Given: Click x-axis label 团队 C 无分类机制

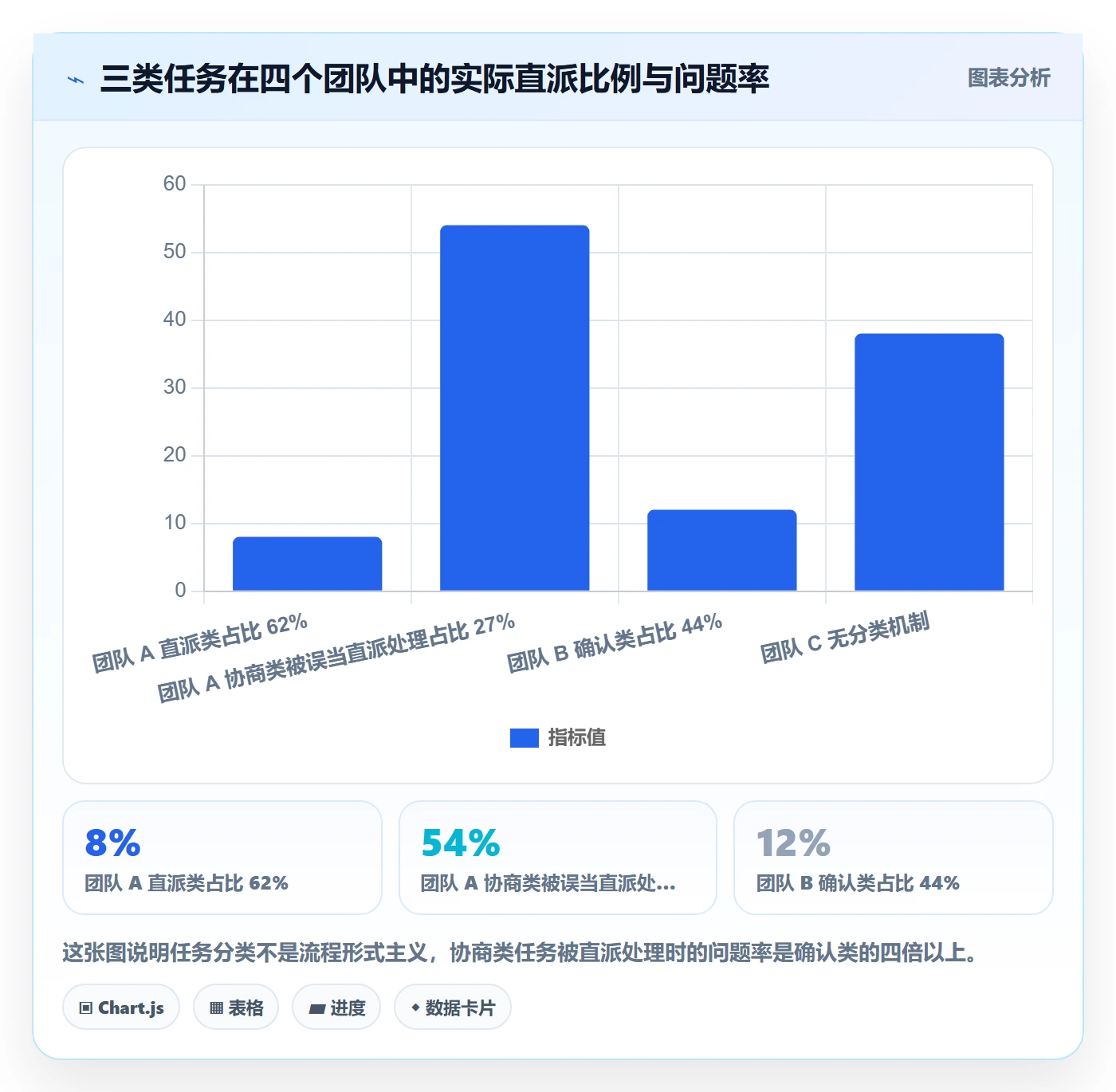Looking at the screenshot, I should pyautogui.click(x=845, y=638).
